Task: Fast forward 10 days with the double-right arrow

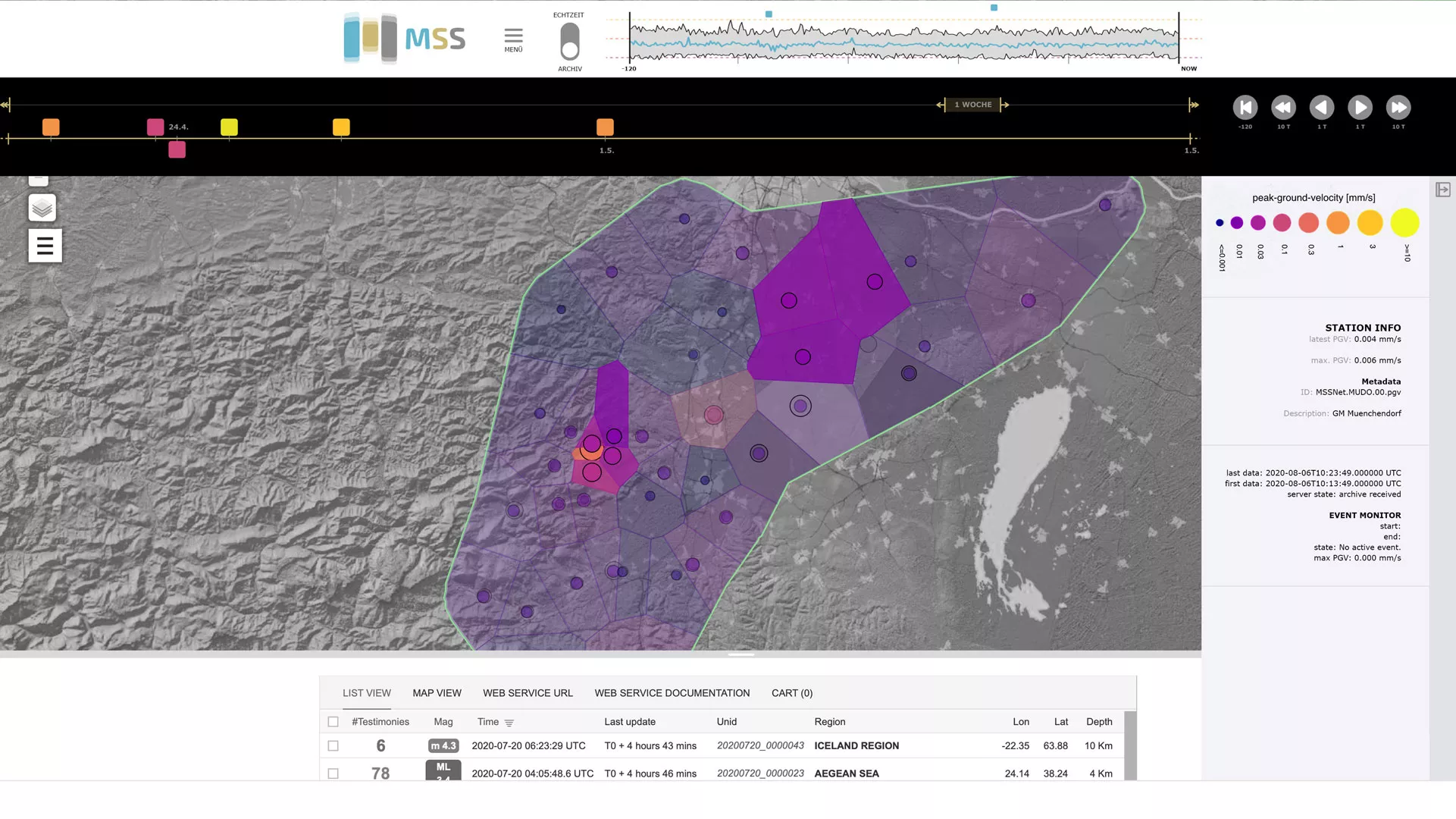Action: pyautogui.click(x=1398, y=108)
